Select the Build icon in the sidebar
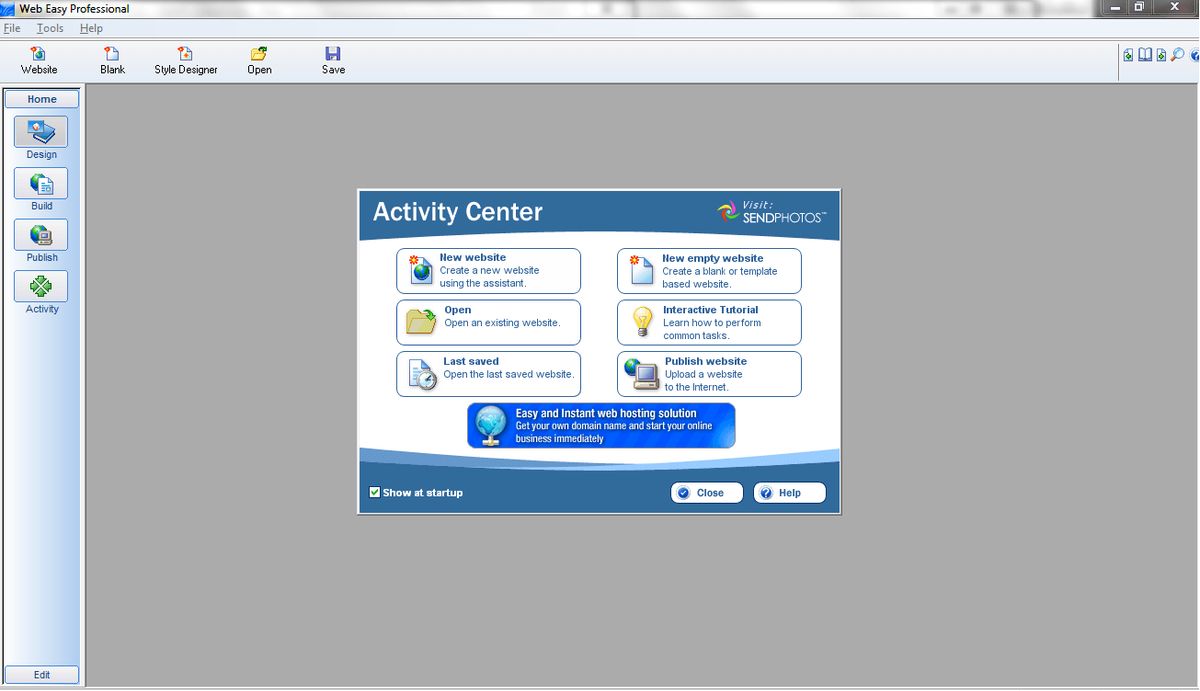Viewport: 1200px width, 691px height. 41,183
